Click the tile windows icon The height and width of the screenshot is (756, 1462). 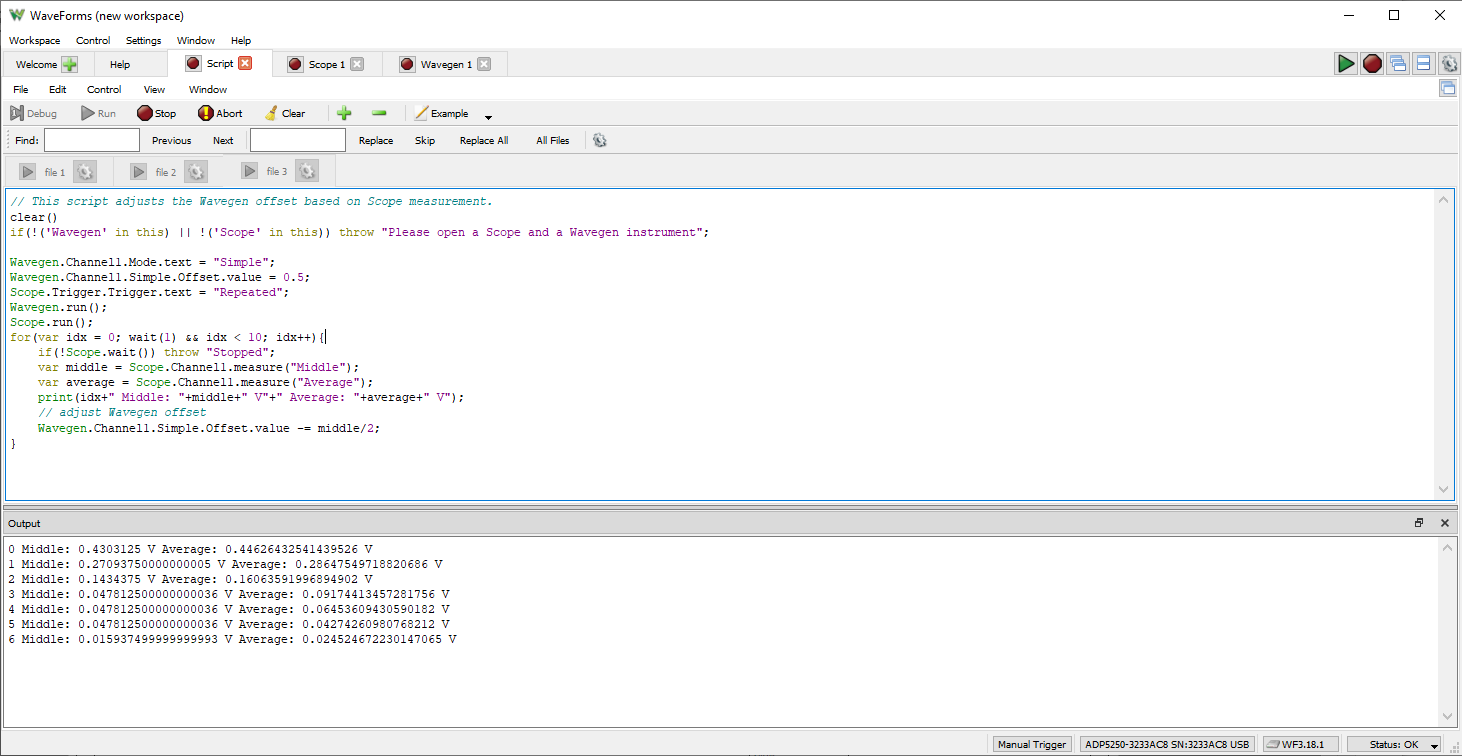coord(1423,63)
